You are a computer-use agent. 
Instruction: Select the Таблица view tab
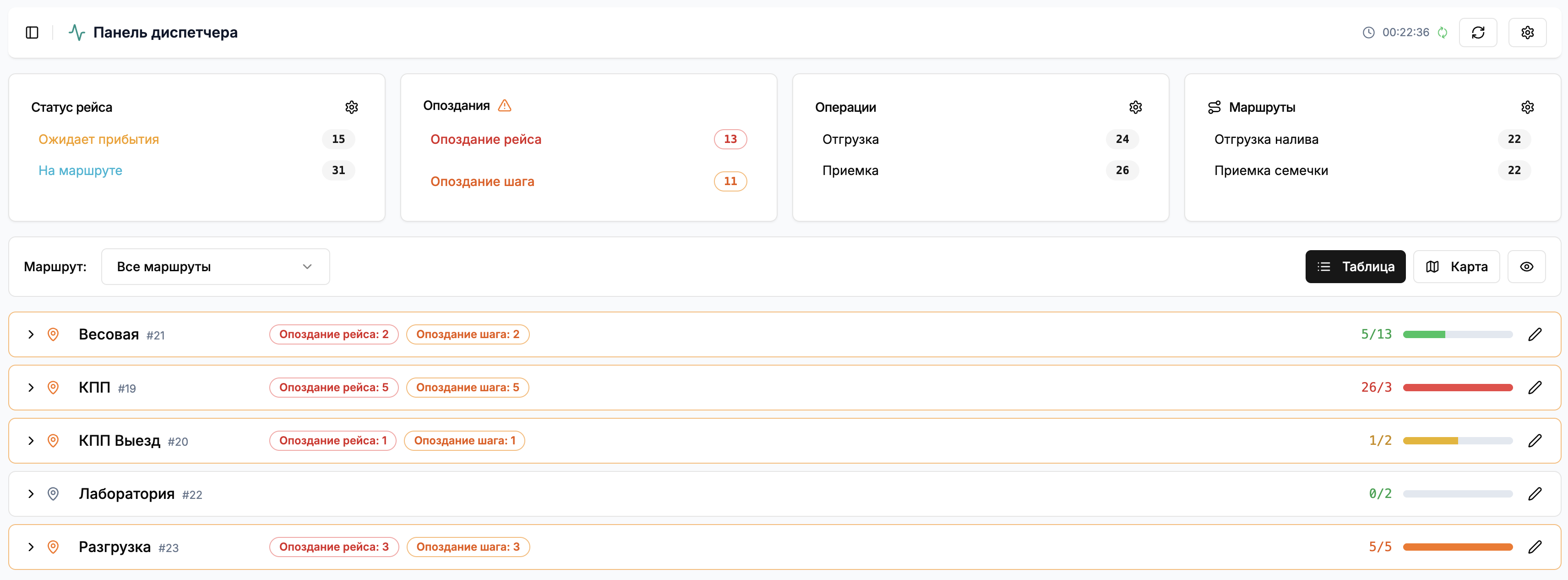pyautogui.click(x=1355, y=266)
